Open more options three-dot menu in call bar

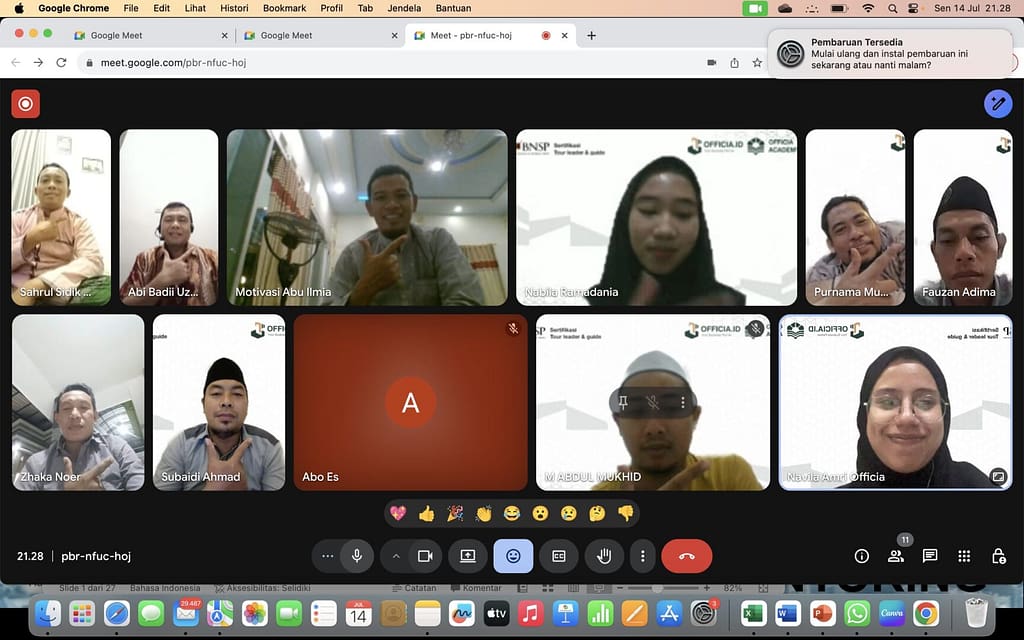click(643, 556)
